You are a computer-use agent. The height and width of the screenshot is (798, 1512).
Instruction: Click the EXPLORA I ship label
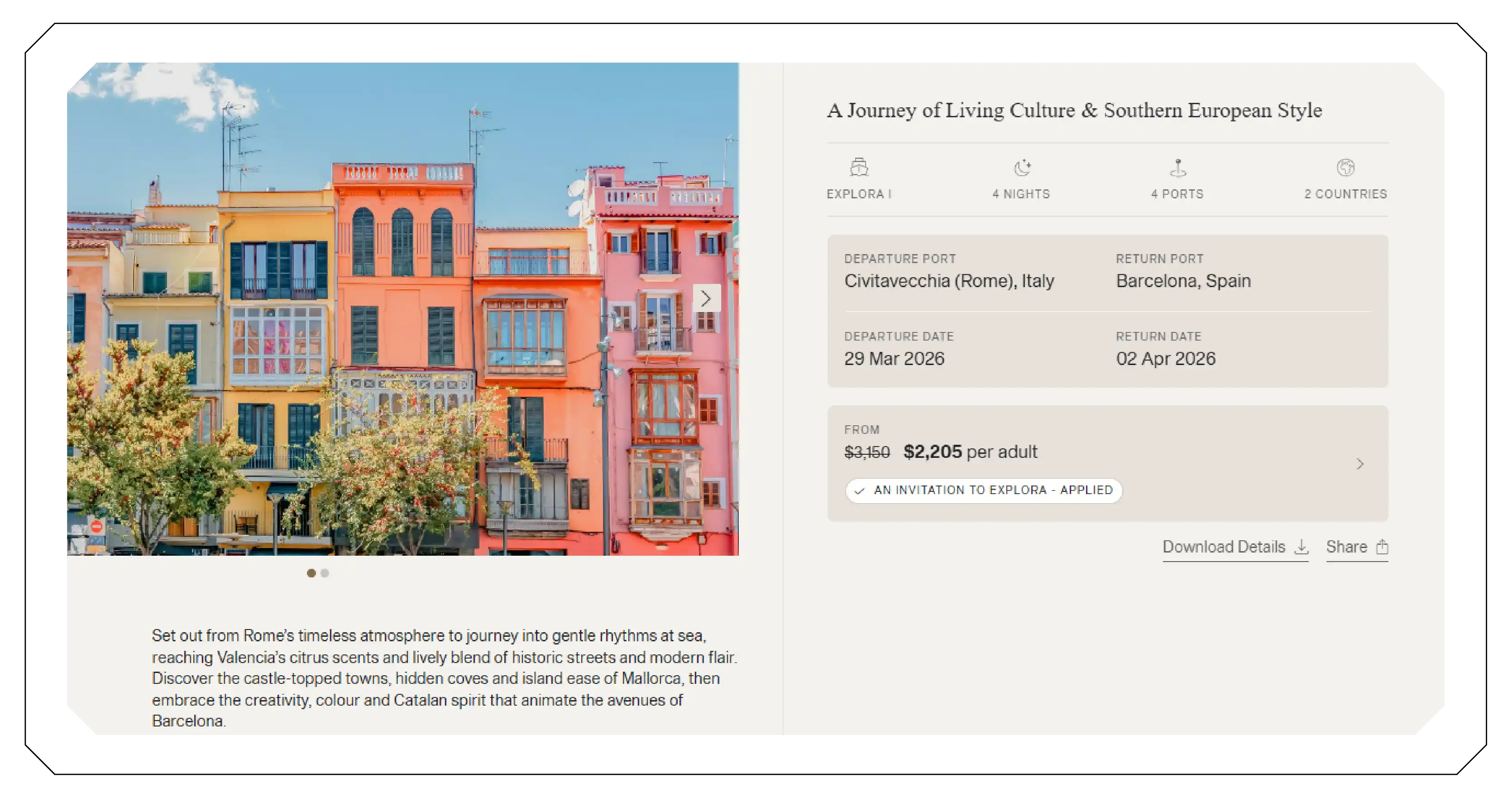pos(859,194)
